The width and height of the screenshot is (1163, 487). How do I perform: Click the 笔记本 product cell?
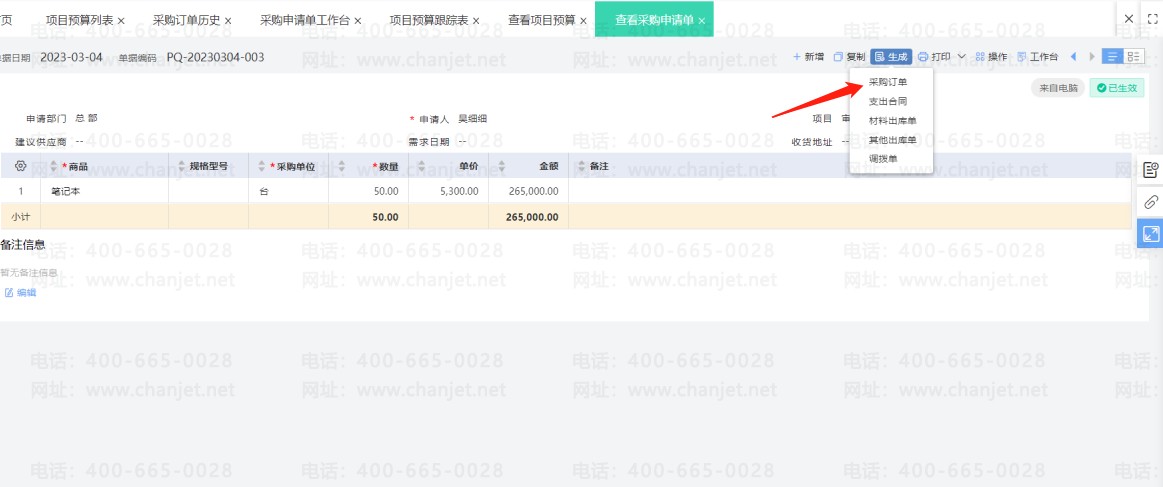[105, 191]
